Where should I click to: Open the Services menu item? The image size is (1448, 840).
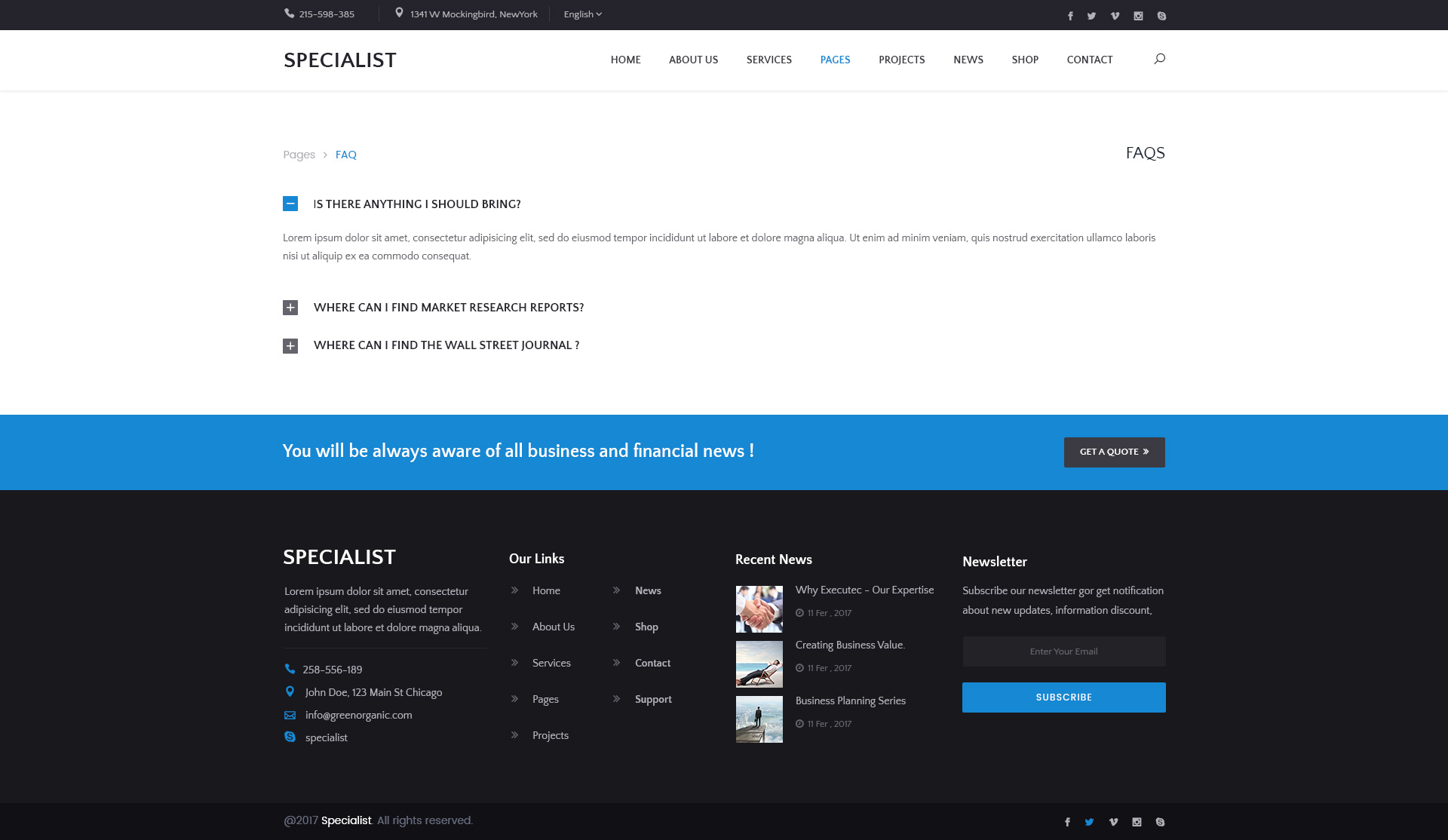[768, 60]
